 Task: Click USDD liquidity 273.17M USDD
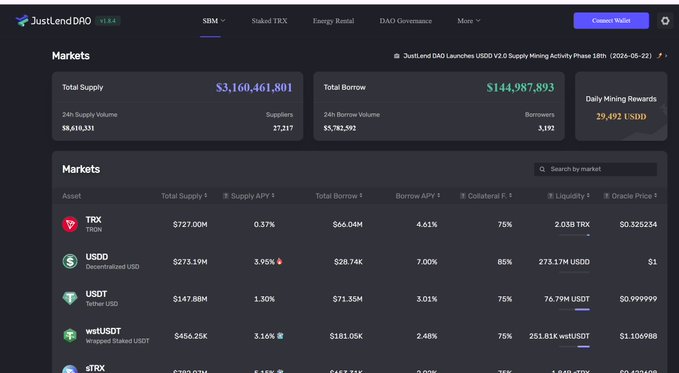point(564,262)
